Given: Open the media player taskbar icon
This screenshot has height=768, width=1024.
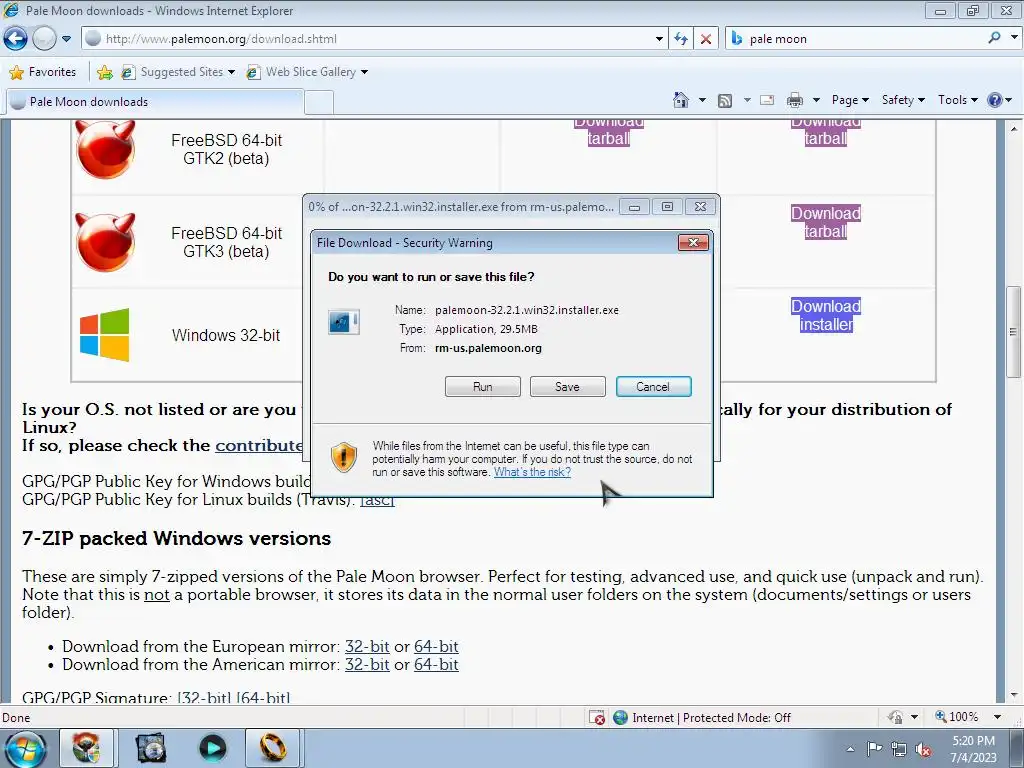Looking at the screenshot, I should (212, 748).
